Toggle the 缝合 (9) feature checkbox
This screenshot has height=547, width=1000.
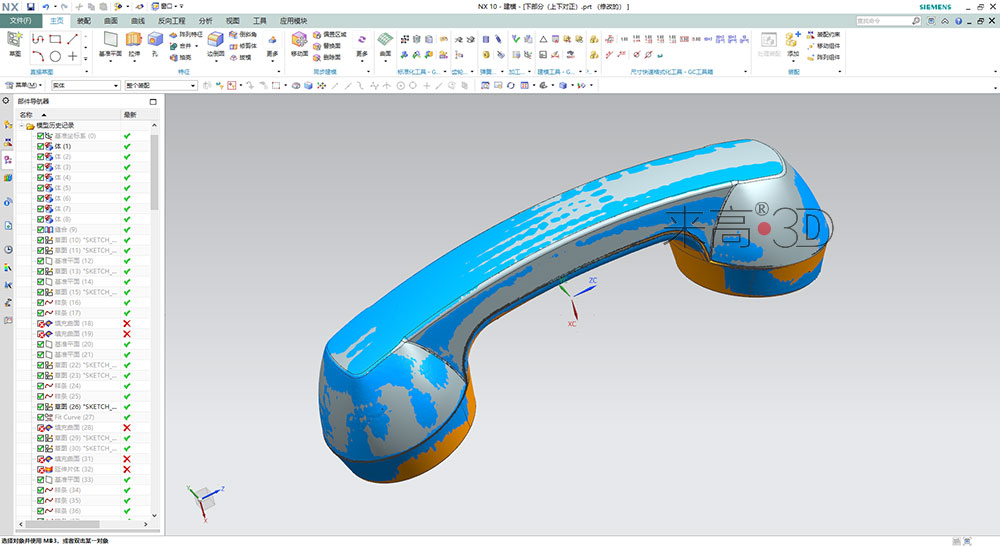click(41, 230)
